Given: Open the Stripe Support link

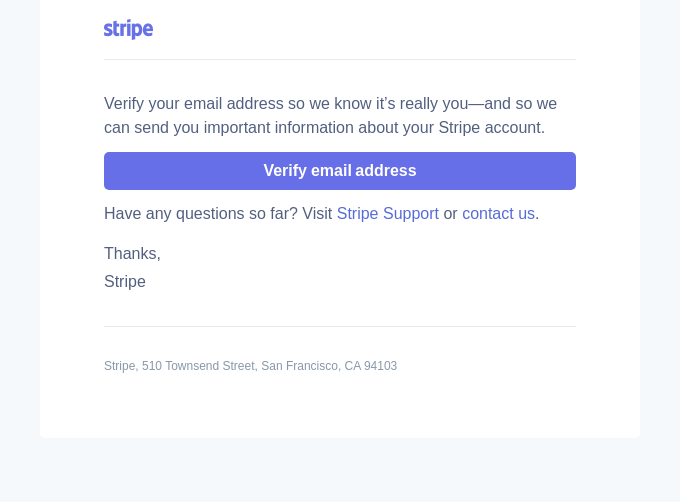Looking at the screenshot, I should pos(388,214).
